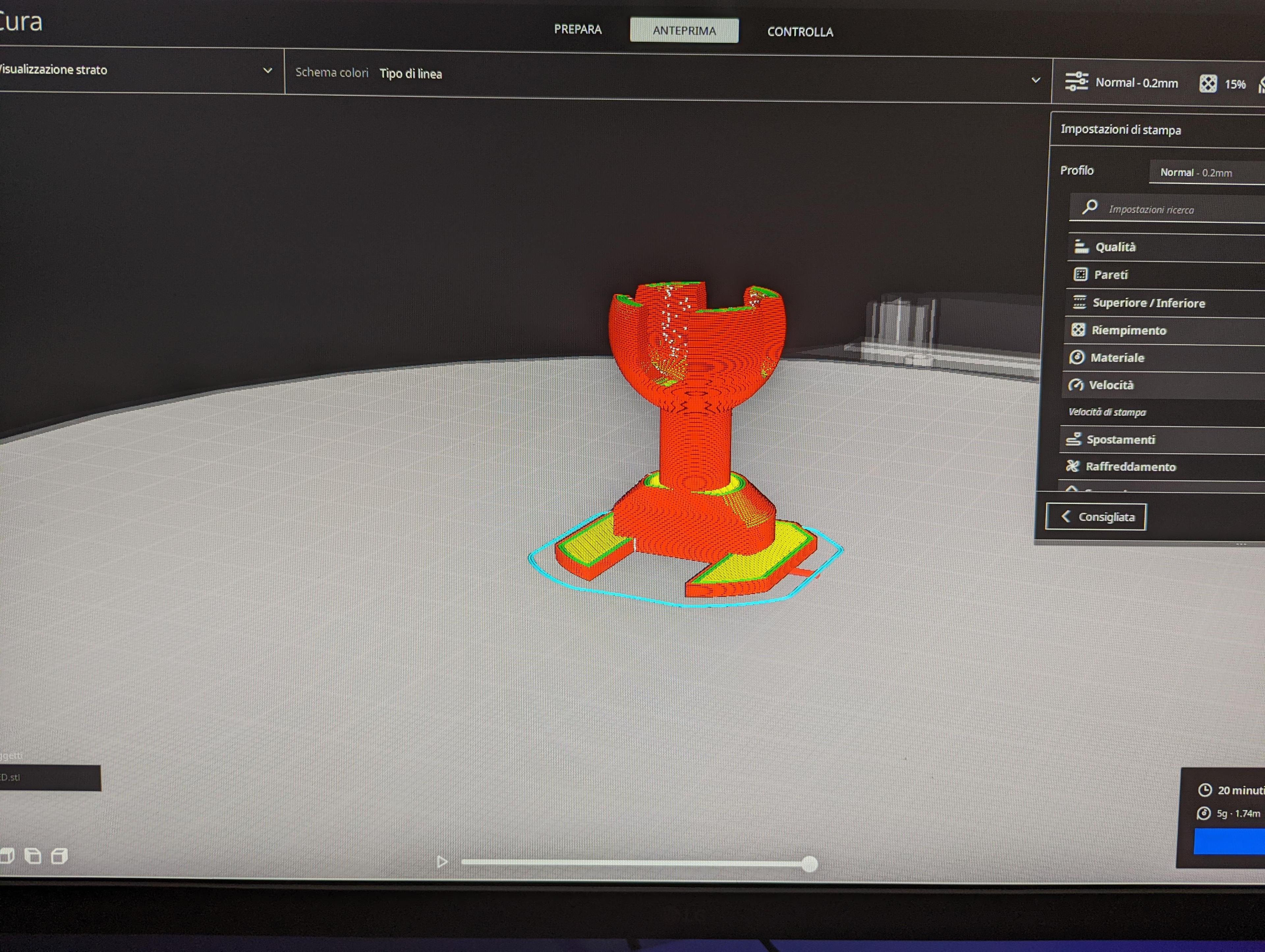Click the Velocità speedometer icon
Screen dimensions: 1265x952
pos(1076,385)
